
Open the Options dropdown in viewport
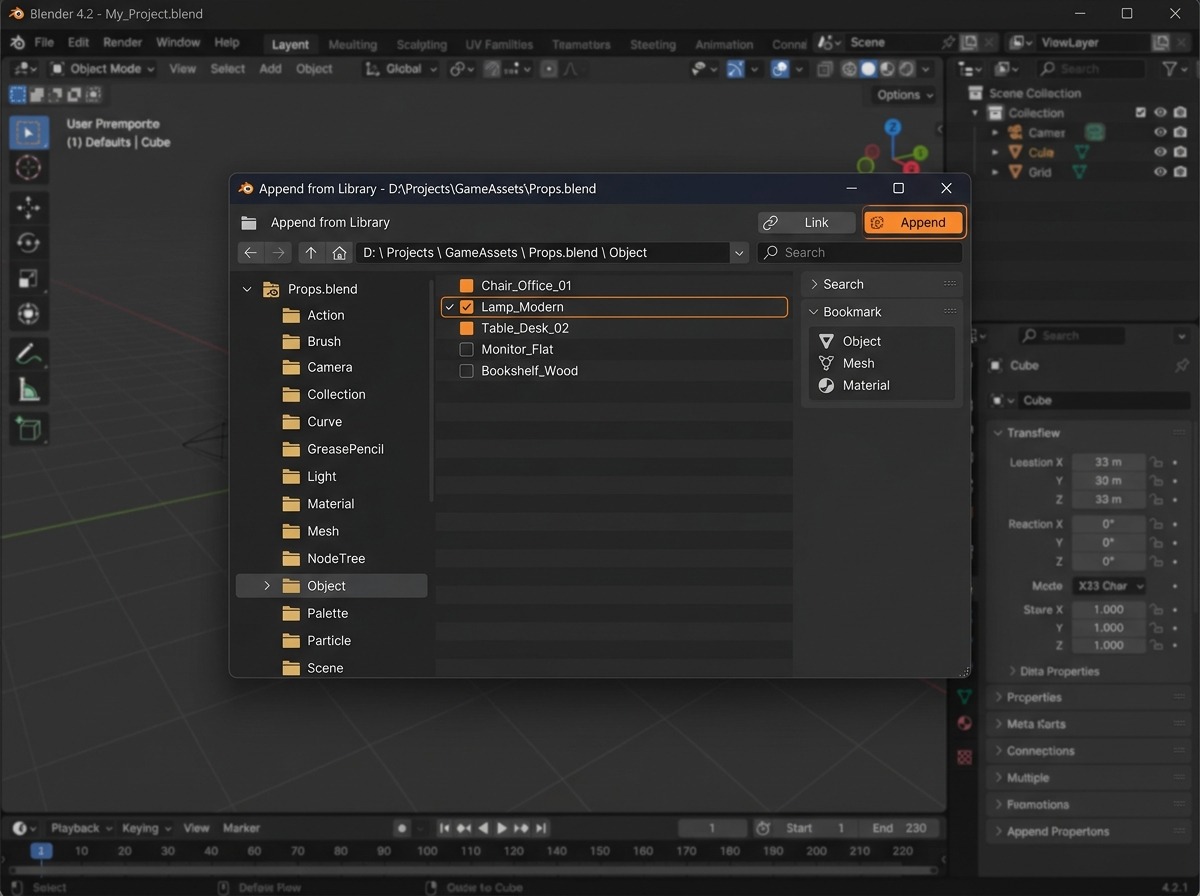(905, 95)
